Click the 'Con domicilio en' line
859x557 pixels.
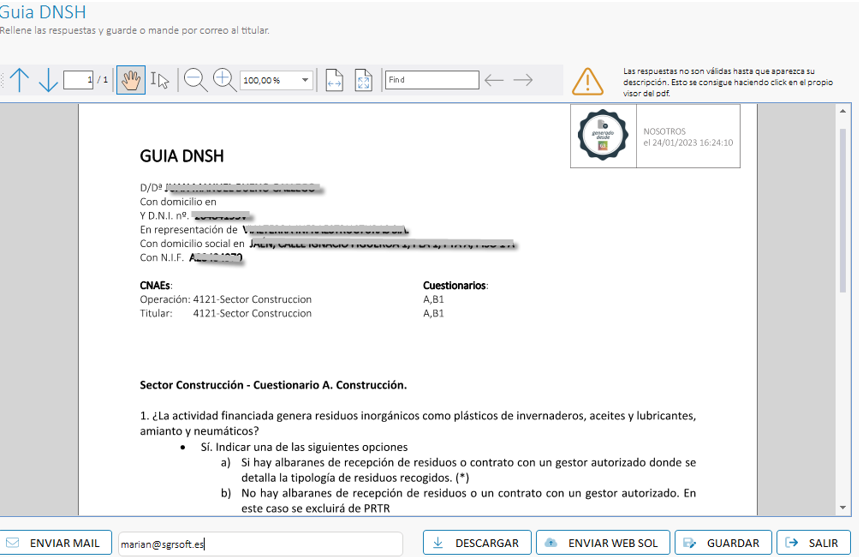click(178, 202)
